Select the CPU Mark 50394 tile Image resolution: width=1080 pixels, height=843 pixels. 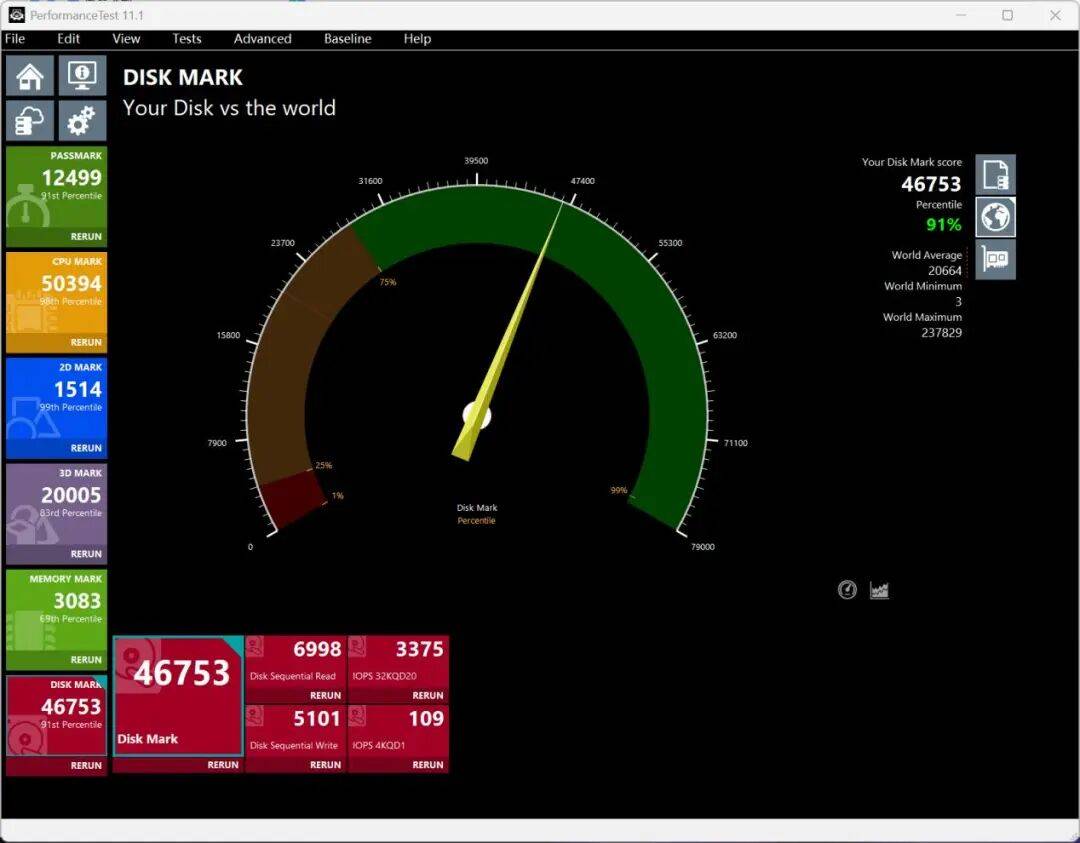click(x=56, y=293)
